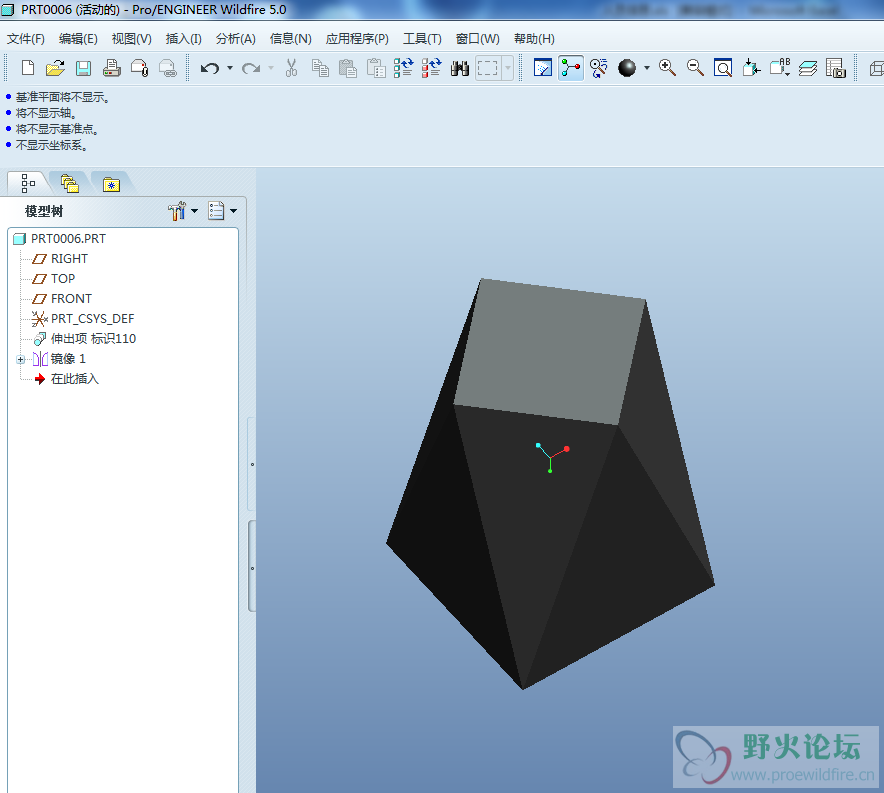Click the black sphere appearance gallery icon

627,68
